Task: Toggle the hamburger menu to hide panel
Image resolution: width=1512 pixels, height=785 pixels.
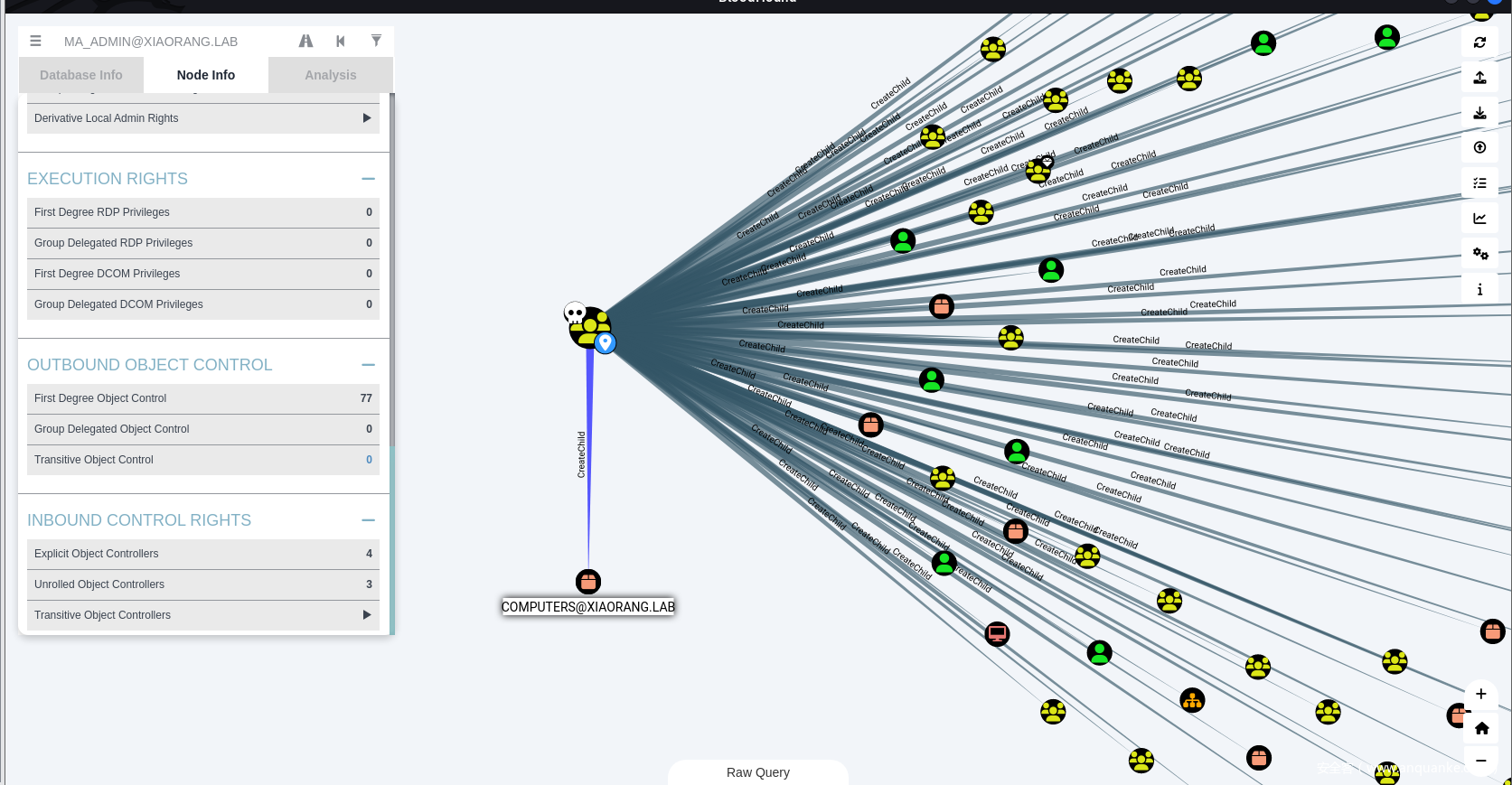Action: [36, 42]
